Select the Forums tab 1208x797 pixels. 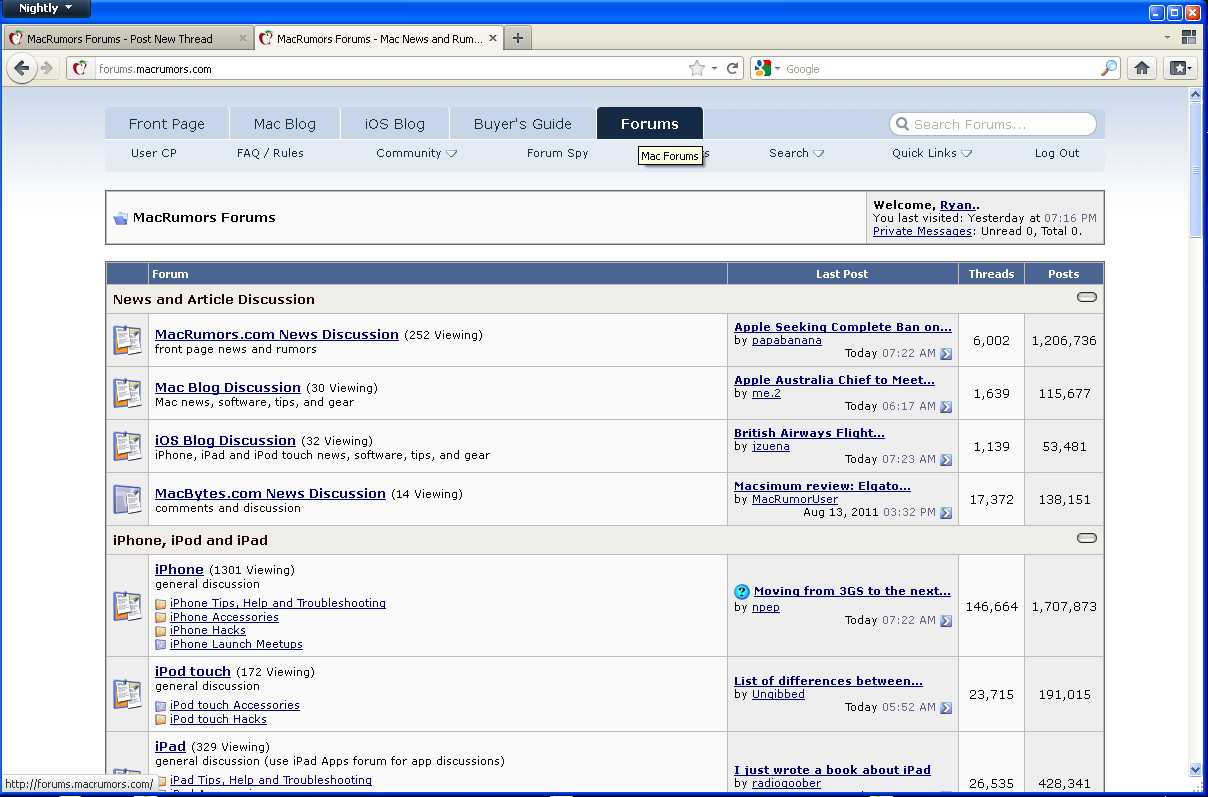coord(650,124)
